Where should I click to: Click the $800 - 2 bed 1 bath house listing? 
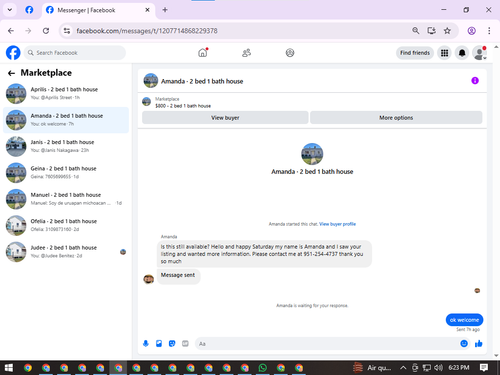183,106
